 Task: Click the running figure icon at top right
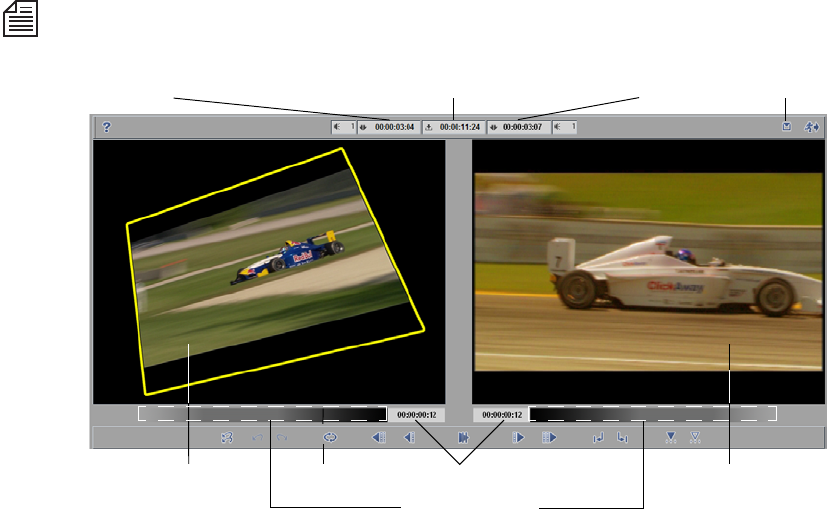[811, 127]
